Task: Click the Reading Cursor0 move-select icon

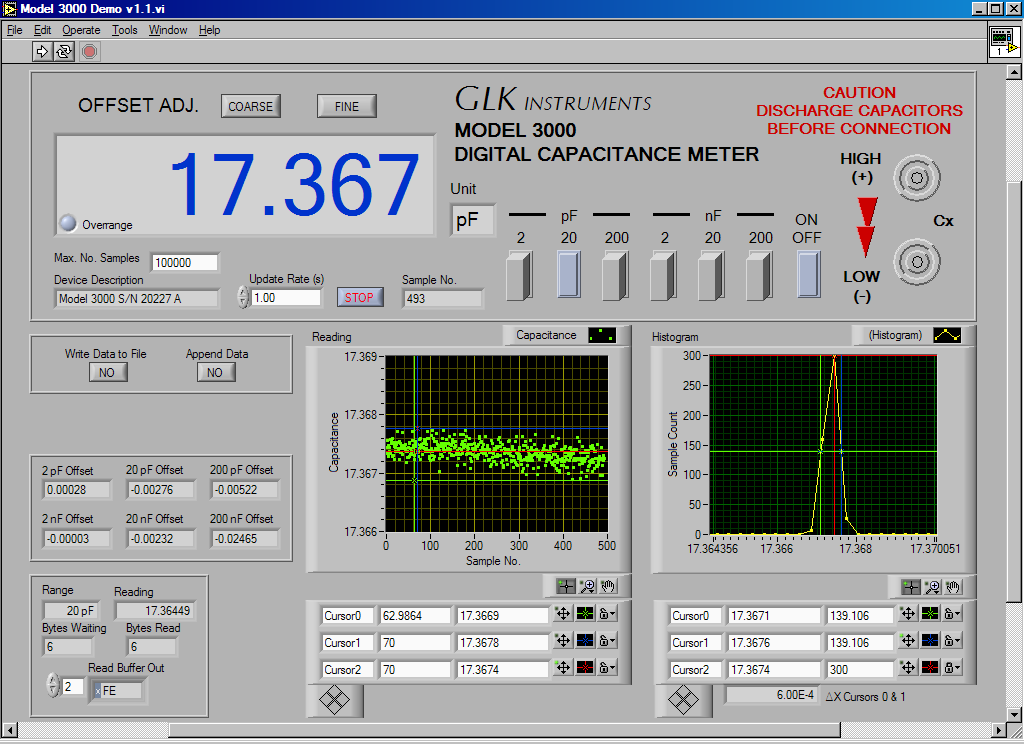Action: tap(563, 614)
